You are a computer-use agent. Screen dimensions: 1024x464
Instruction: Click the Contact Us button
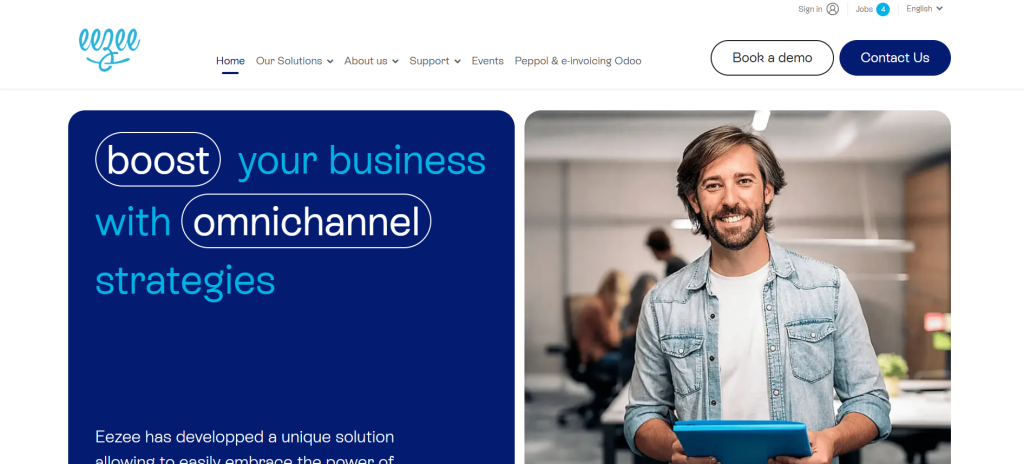[895, 58]
